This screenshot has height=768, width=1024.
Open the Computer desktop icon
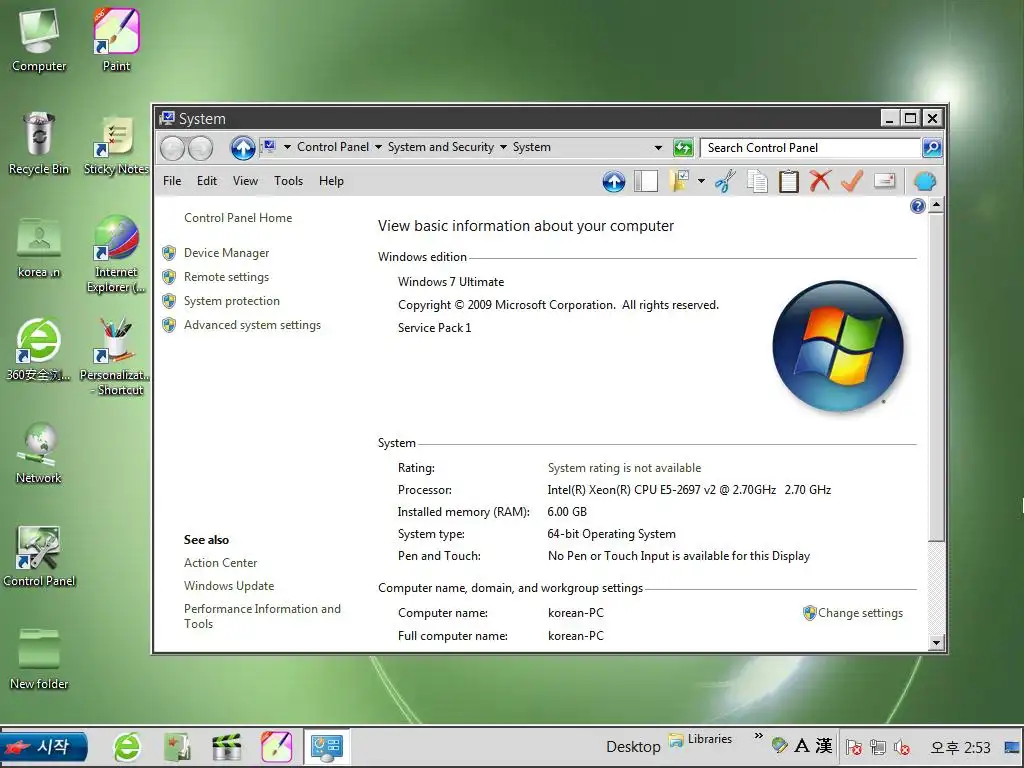pyautogui.click(x=39, y=40)
